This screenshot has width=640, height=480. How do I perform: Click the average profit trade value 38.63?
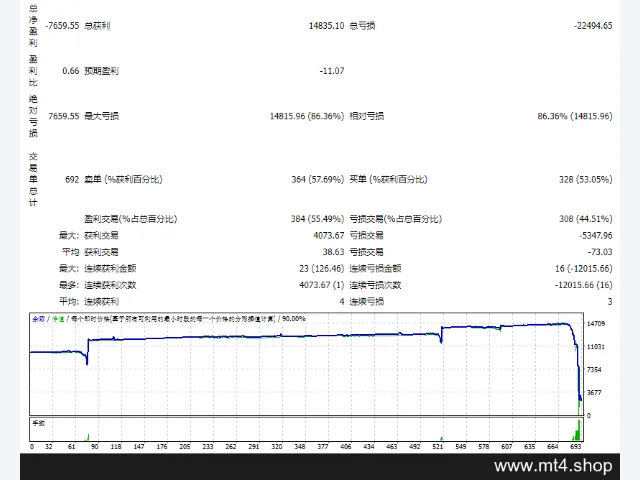[x=333, y=252]
